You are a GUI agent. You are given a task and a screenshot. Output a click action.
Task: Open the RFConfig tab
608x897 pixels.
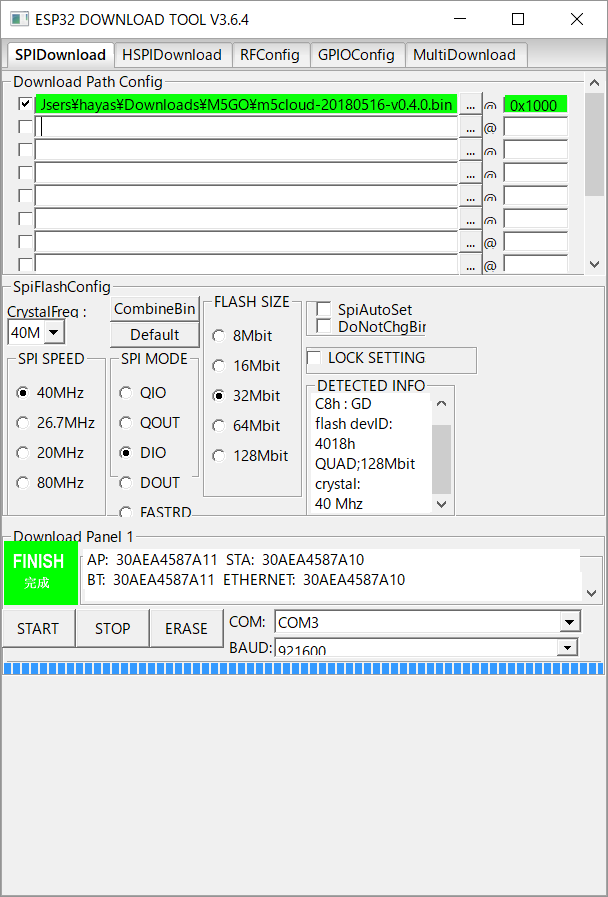point(270,55)
